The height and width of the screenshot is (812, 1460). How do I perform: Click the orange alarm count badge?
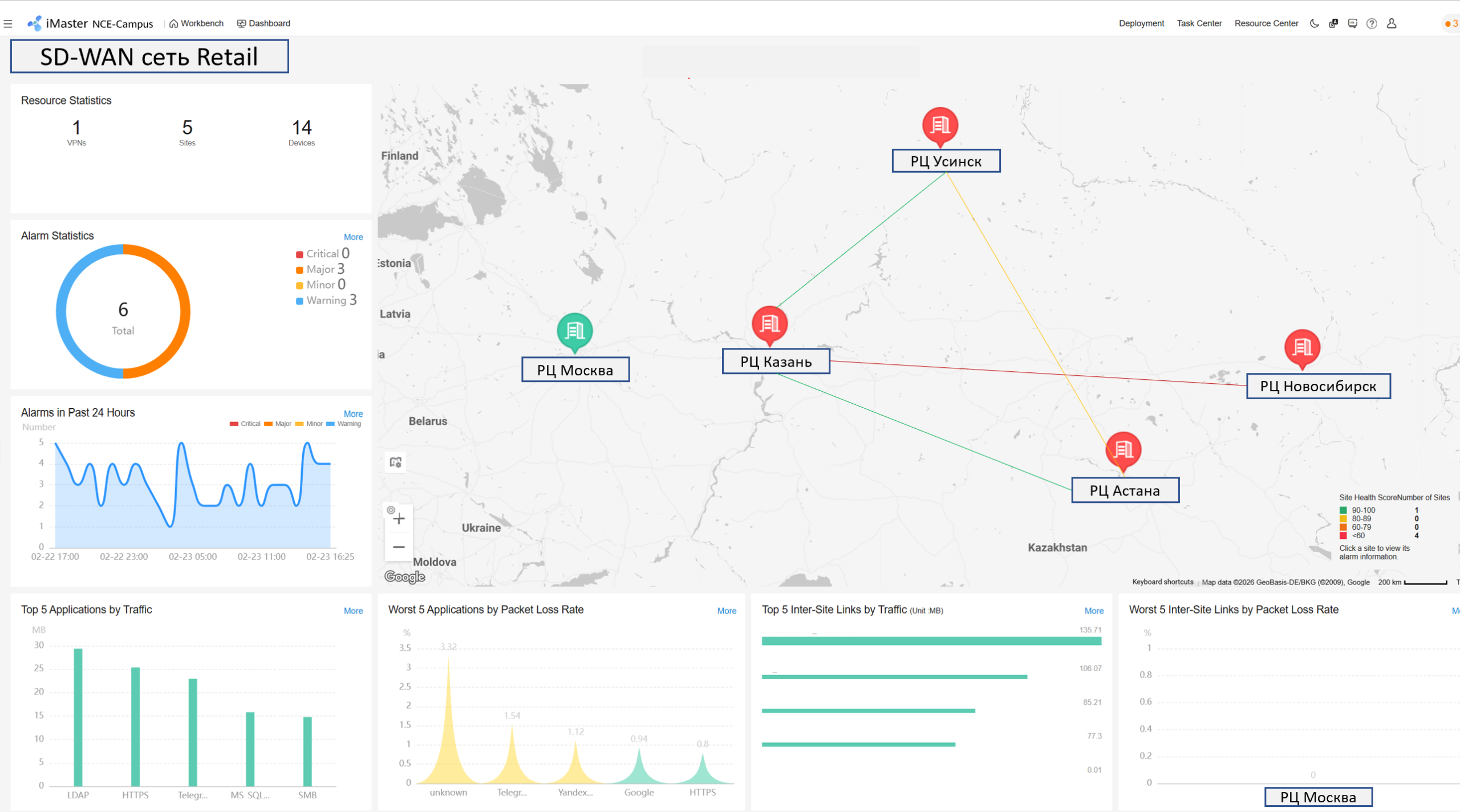(x=1451, y=23)
